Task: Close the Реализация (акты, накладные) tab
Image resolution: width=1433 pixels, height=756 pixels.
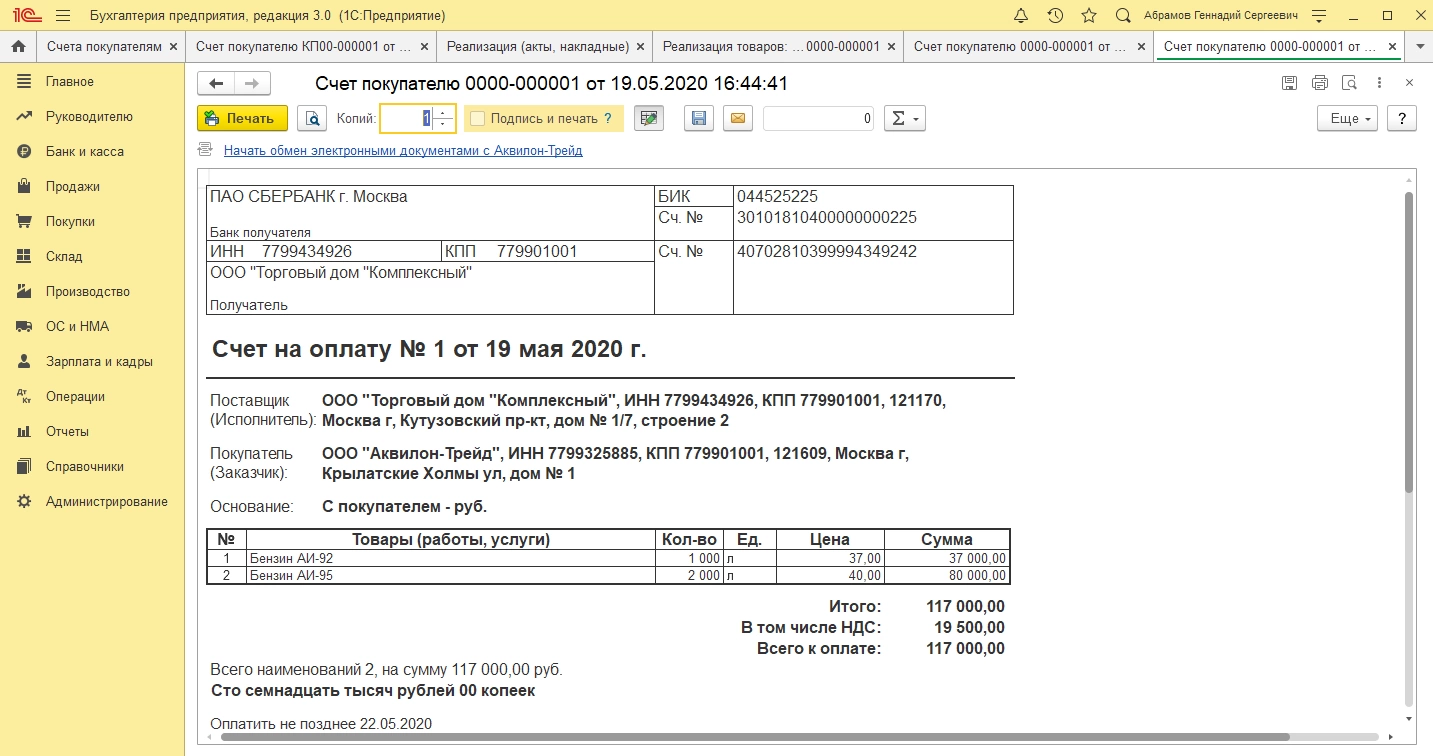Action: [640, 47]
